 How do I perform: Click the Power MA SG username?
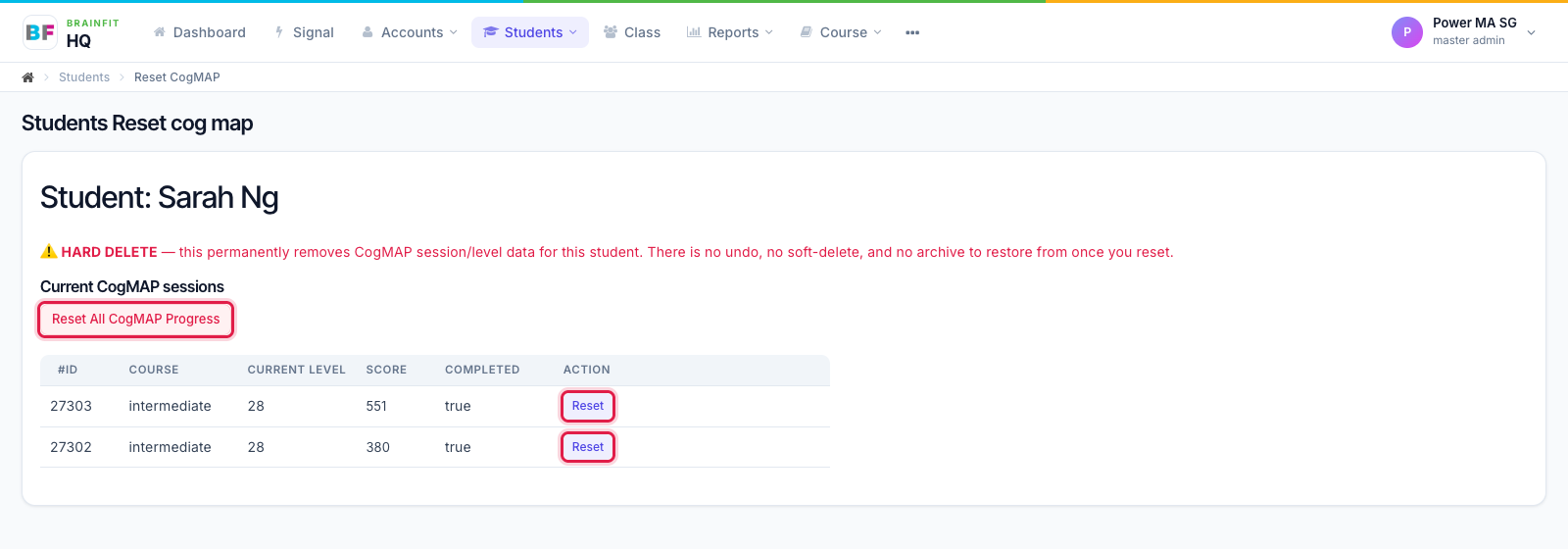click(x=1475, y=23)
